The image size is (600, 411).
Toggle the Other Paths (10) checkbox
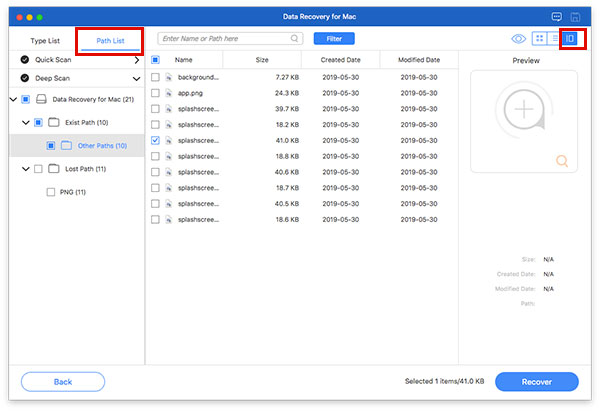click(x=51, y=145)
